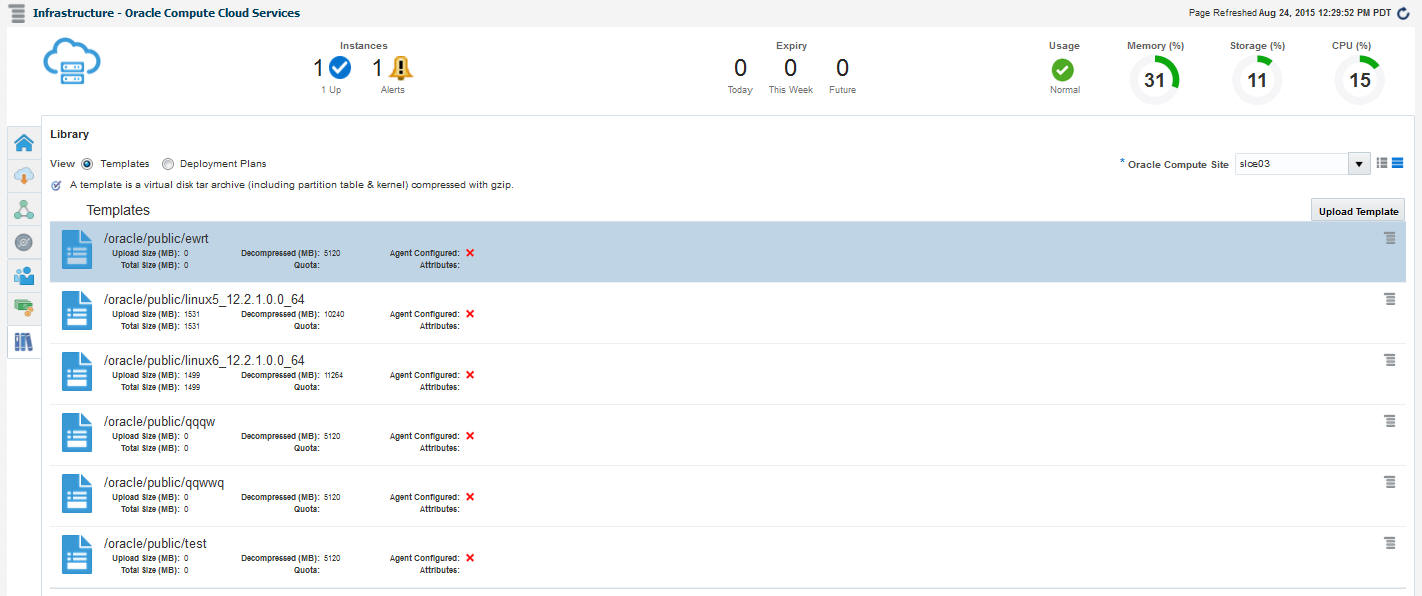Select the Library books sidebar tab
1422x596 pixels.
(x=24, y=342)
